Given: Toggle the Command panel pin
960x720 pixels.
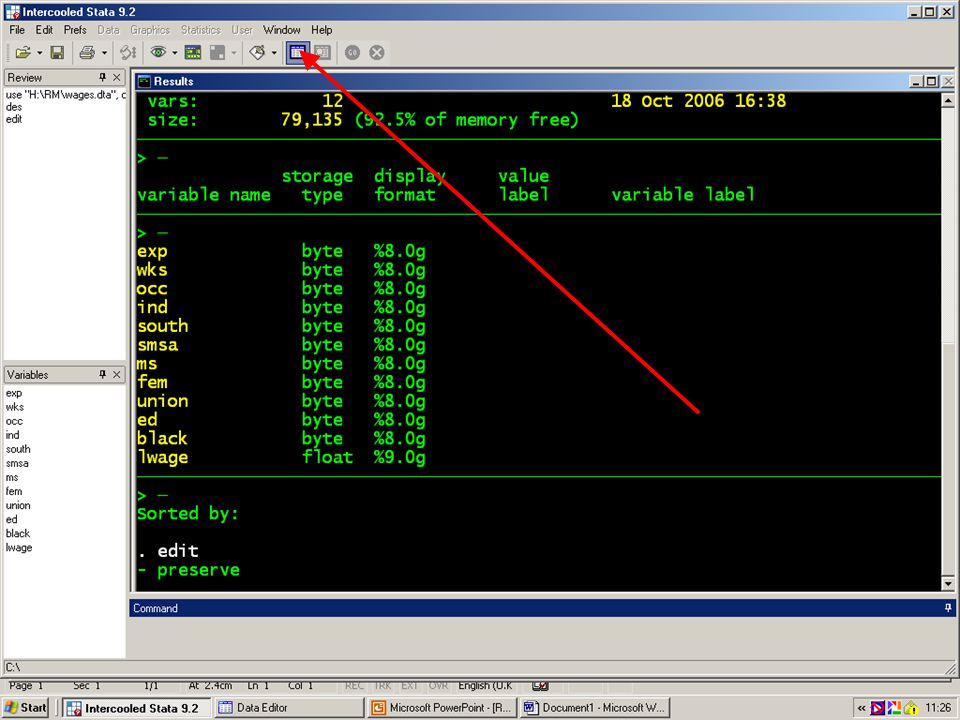Looking at the screenshot, I should click(x=948, y=607).
